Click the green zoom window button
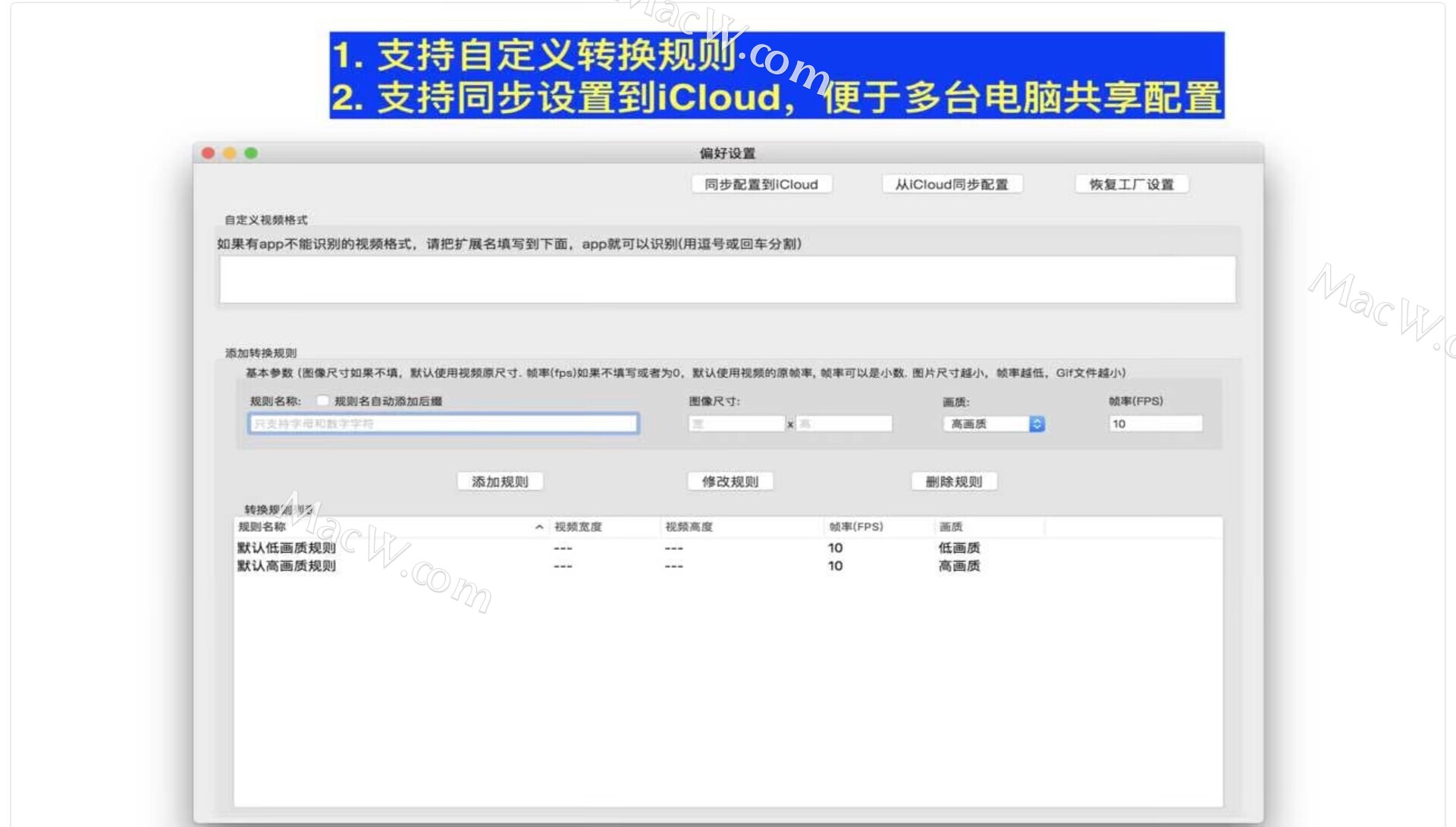 (x=251, y=153)
